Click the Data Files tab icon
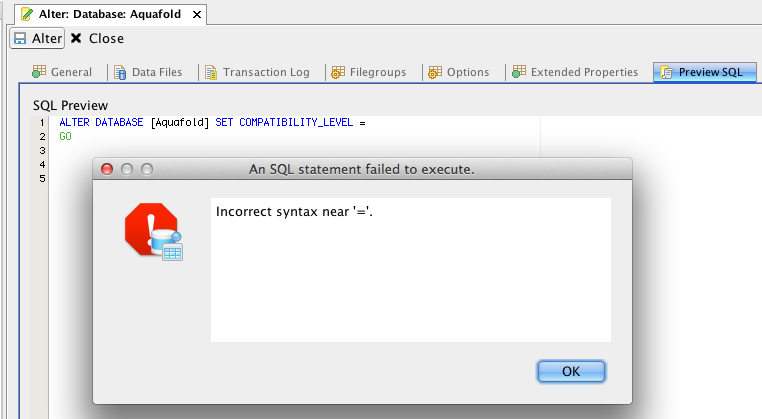Image resolution: width=762 pixels, height=419 pixels. point(120,72)
